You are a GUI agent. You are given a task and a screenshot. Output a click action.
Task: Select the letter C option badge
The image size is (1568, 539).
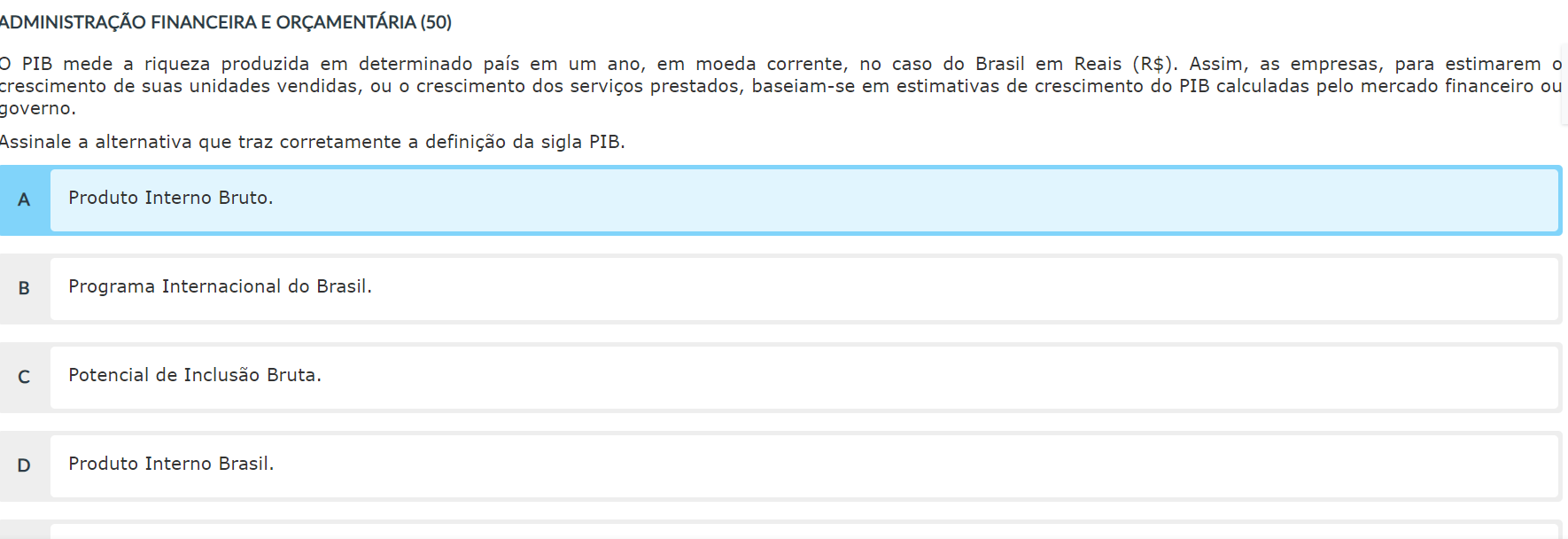point(24,378)
